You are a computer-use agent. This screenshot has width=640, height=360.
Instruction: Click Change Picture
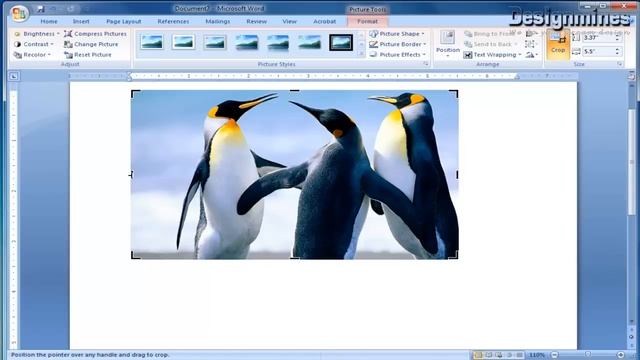(x=91, y=44)
